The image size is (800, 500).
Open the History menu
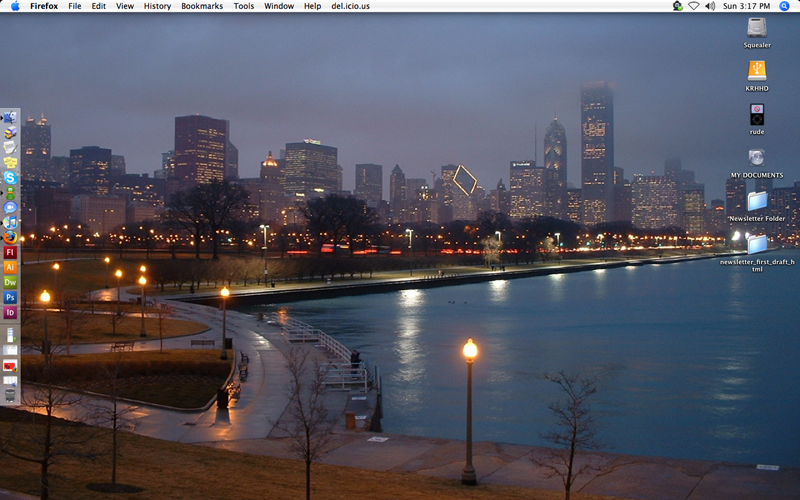157,6
